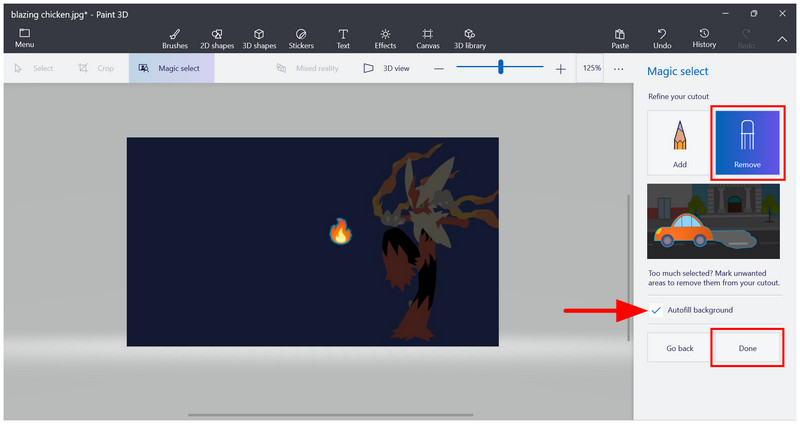This screenshot has height=424, width=800.
Task: Close the Paint 3D window
Action: [x=782, y=14]
